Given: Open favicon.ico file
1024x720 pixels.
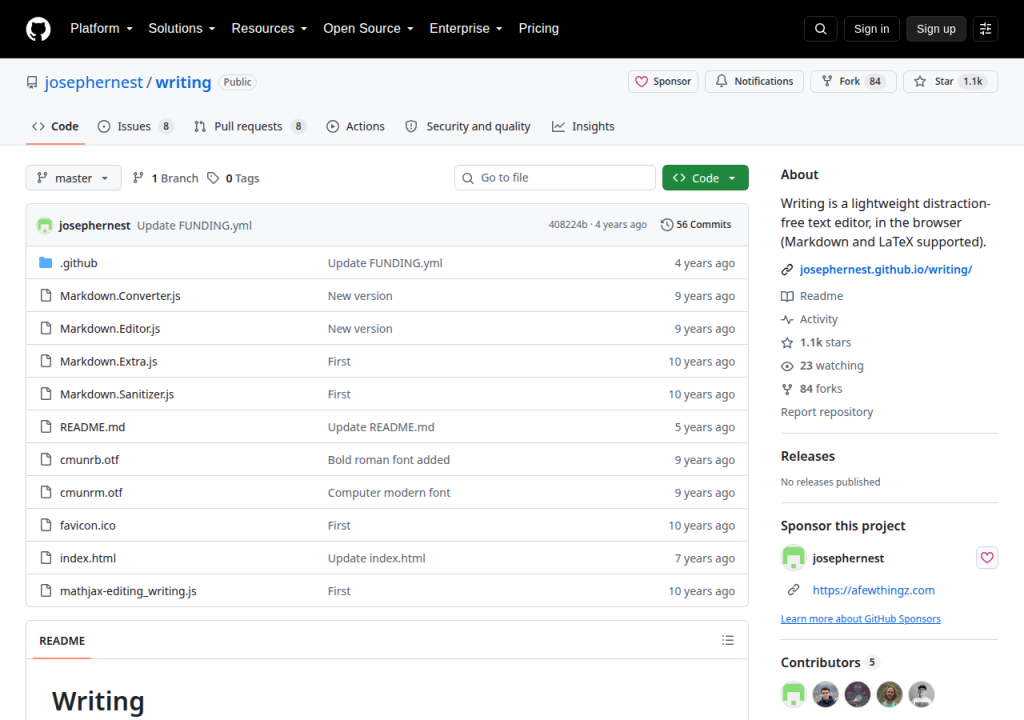Looking at the screenshot, I should pos(88,525).
